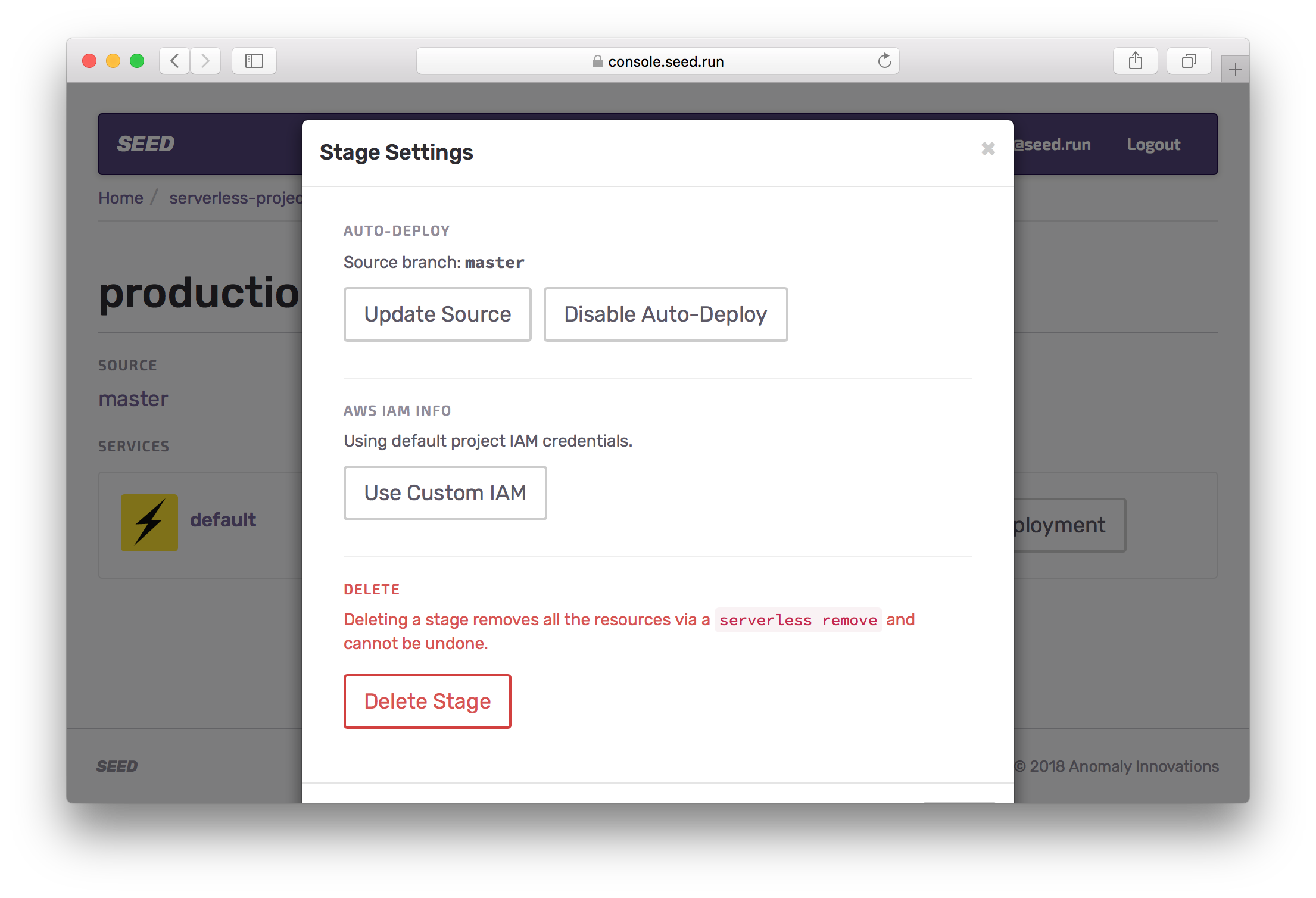Click the Logout menu item

coord(1153,145)
